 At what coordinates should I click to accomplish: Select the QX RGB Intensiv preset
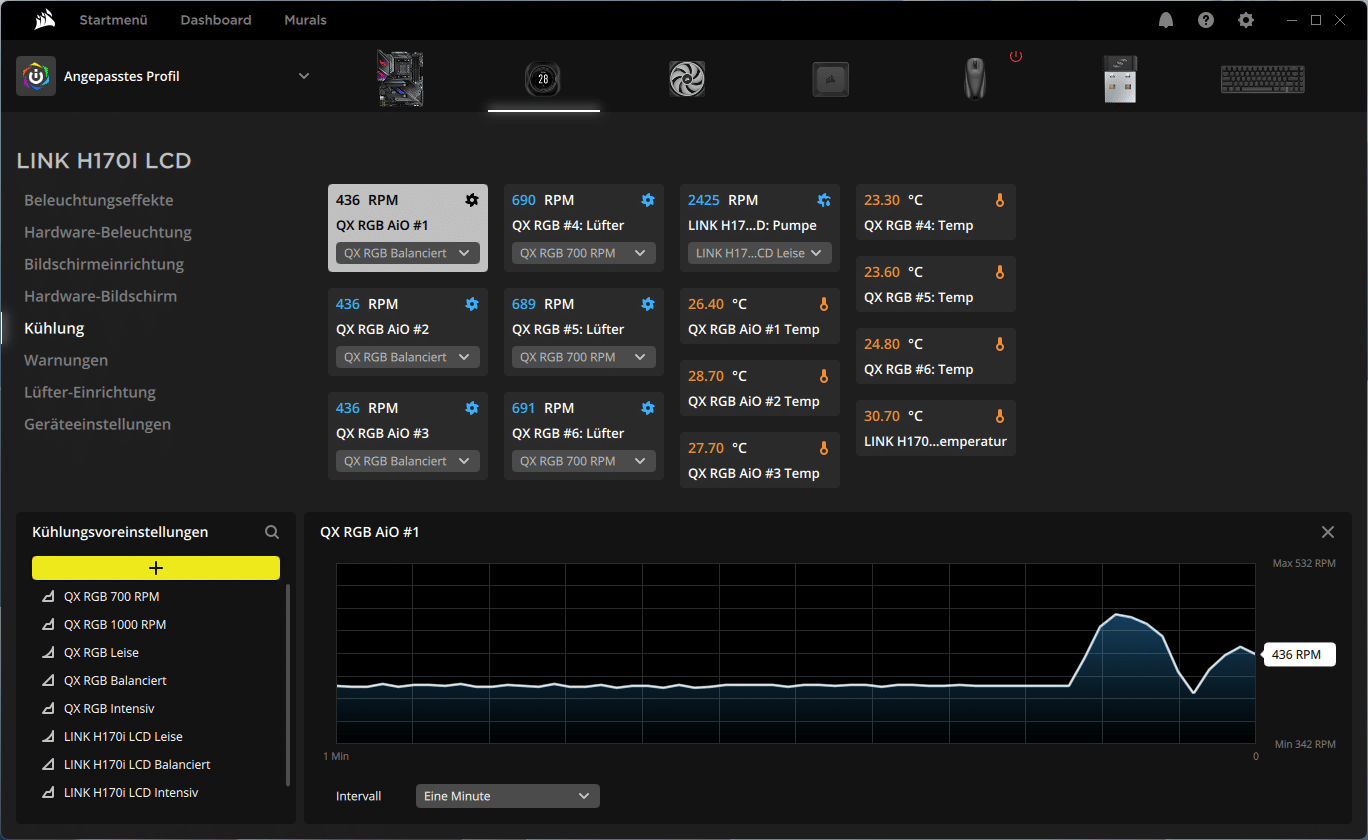point(109,708)
